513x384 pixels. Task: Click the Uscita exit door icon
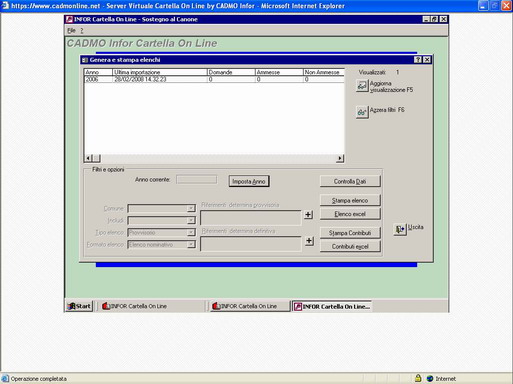[400, 229]
